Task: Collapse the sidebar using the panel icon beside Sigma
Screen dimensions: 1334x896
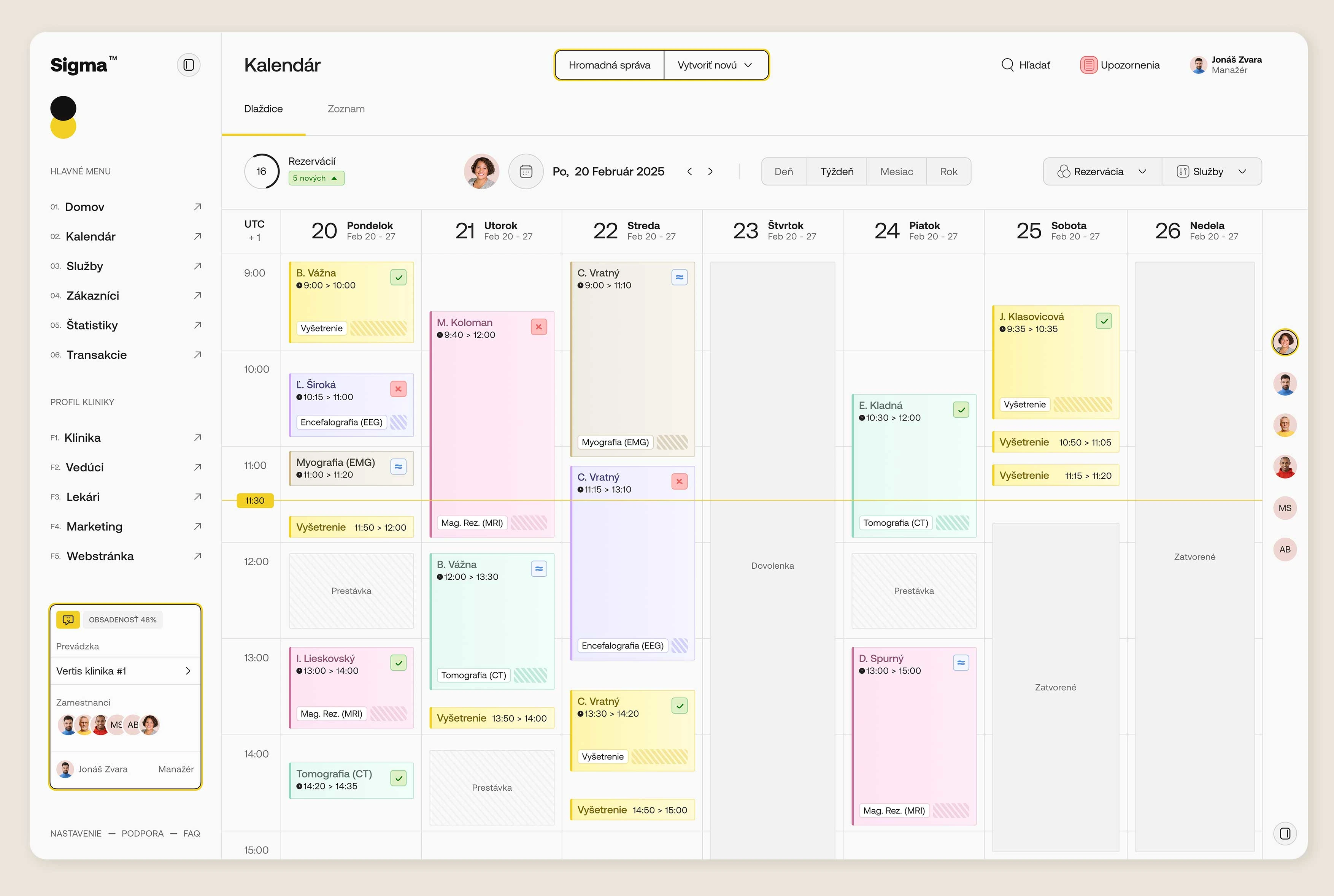Action: [189, 65]
